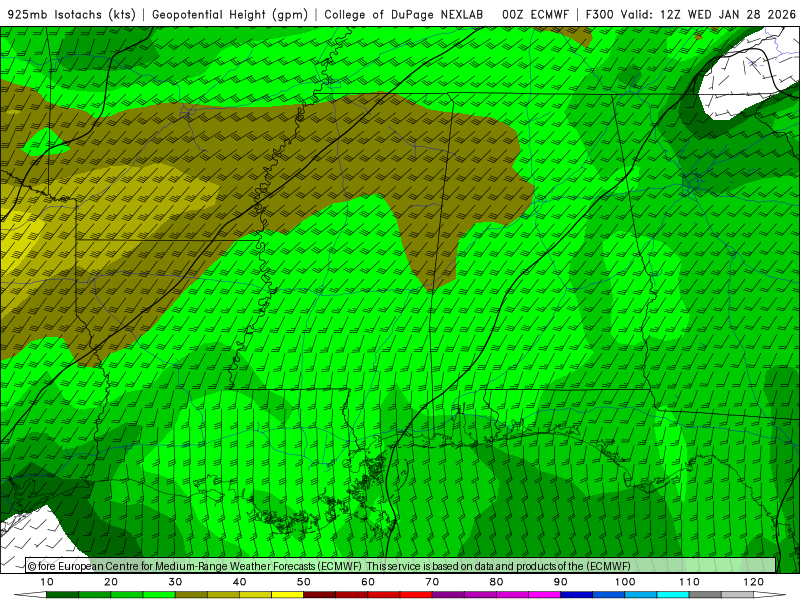Click the bright magenta swatch before 90 kts
The height and width of the screenshot is (600, 800).
click(x=544, y=595)
